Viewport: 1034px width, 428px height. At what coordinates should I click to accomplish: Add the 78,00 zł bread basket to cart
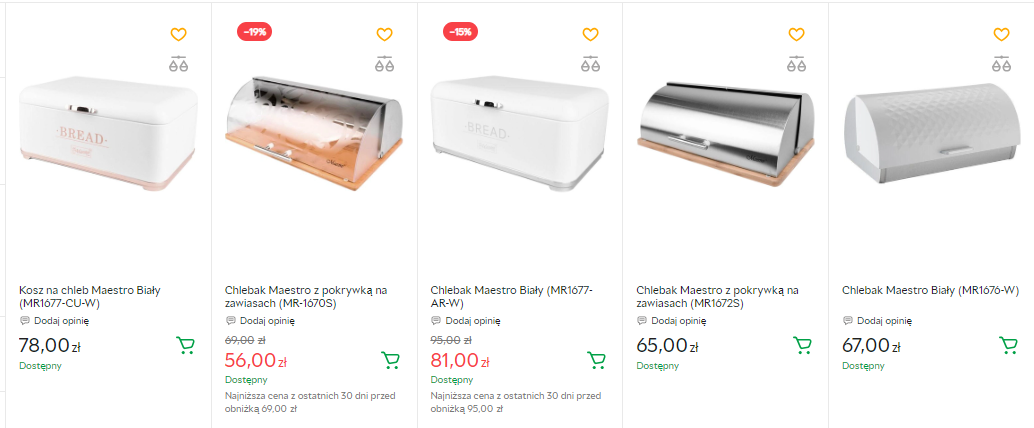185,346
